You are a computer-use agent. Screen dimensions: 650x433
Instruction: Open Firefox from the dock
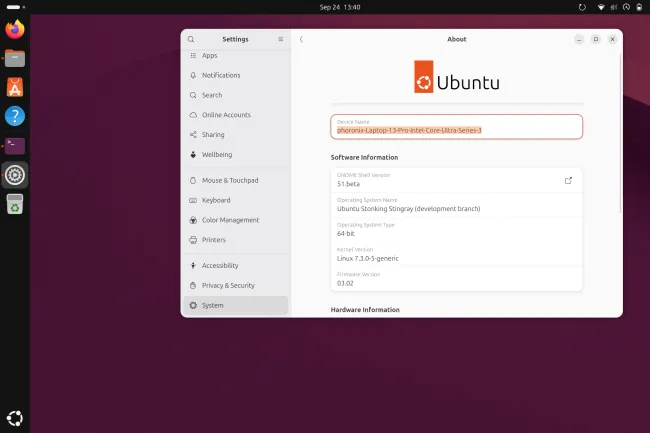[15, 29]
